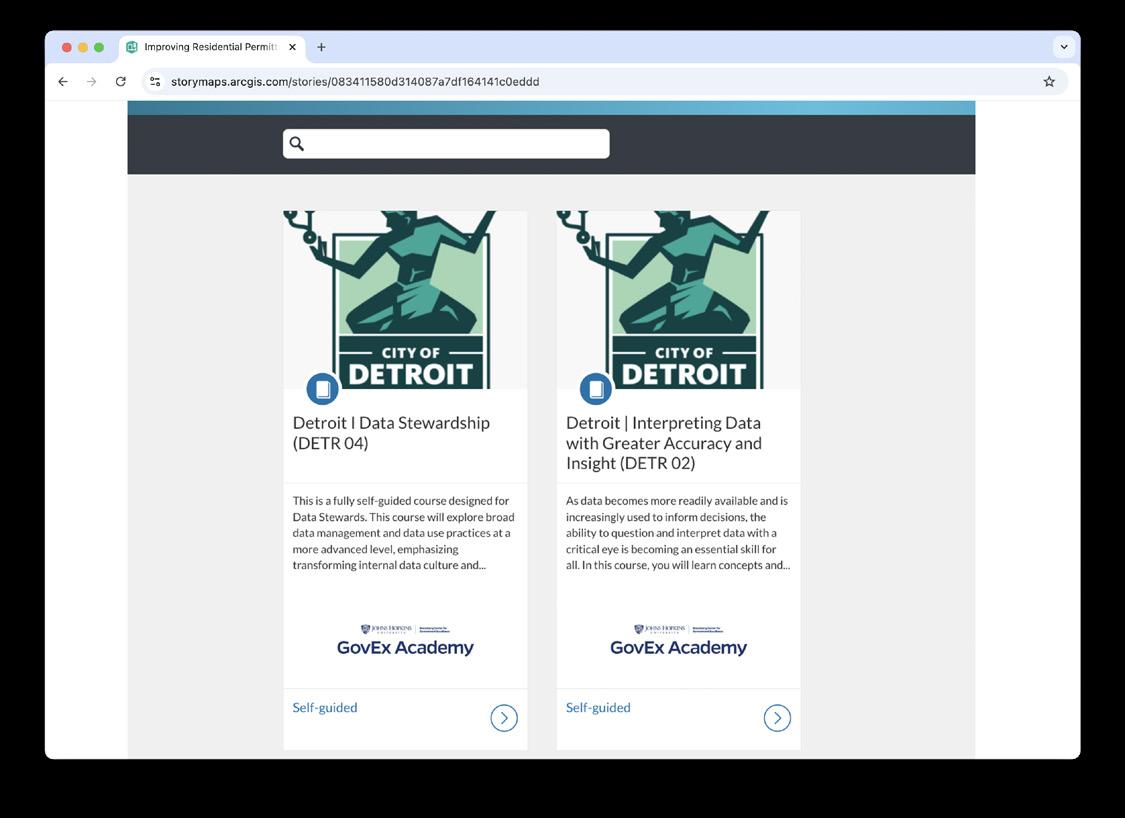Viewport: 1125px width, 818px height.
Task: Click the book badge on Data Stewardship card
Action: click(323, 389)
